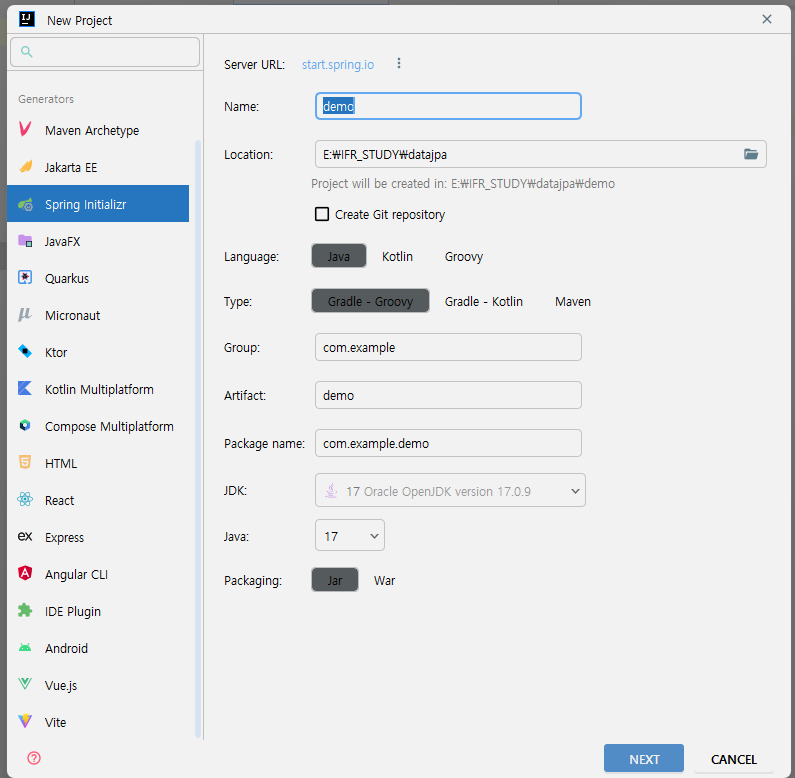The height and width of the screenshot is (778, 795).
Task: Click the generators list scrollbar
Action: [198, 439]
